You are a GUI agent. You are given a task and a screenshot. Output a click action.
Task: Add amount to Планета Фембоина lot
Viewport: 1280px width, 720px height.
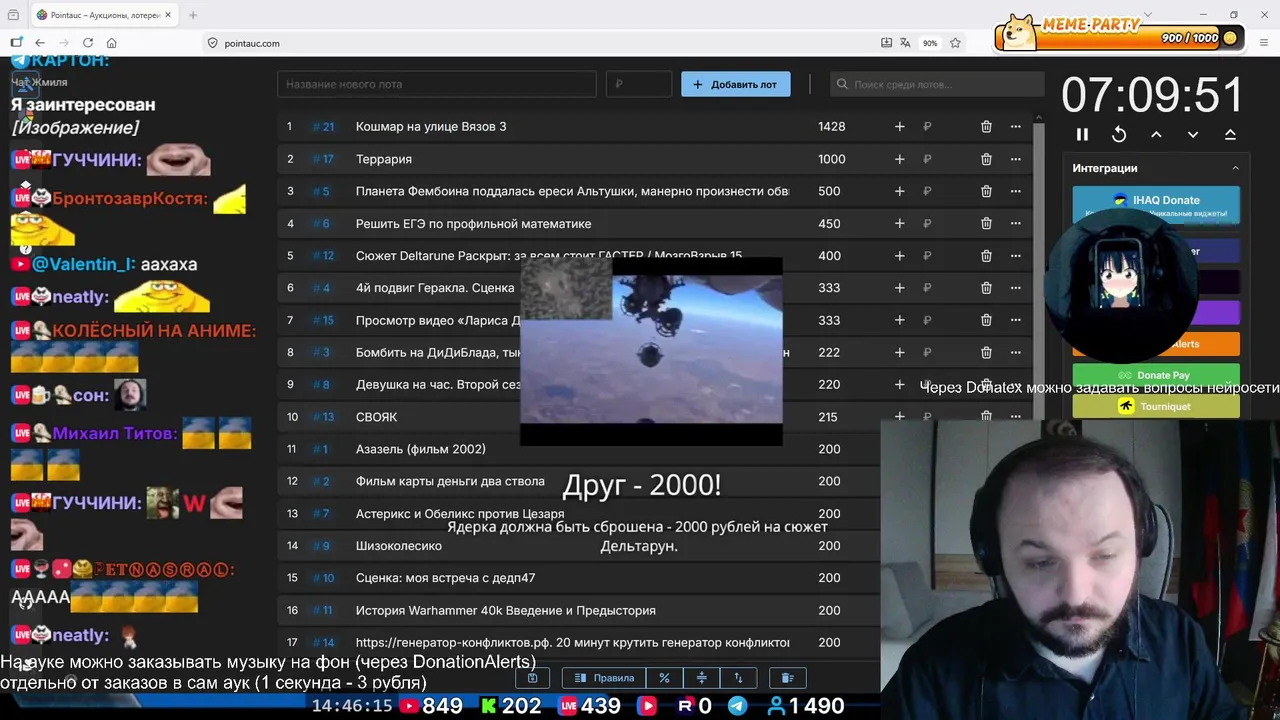click(899, 191)
